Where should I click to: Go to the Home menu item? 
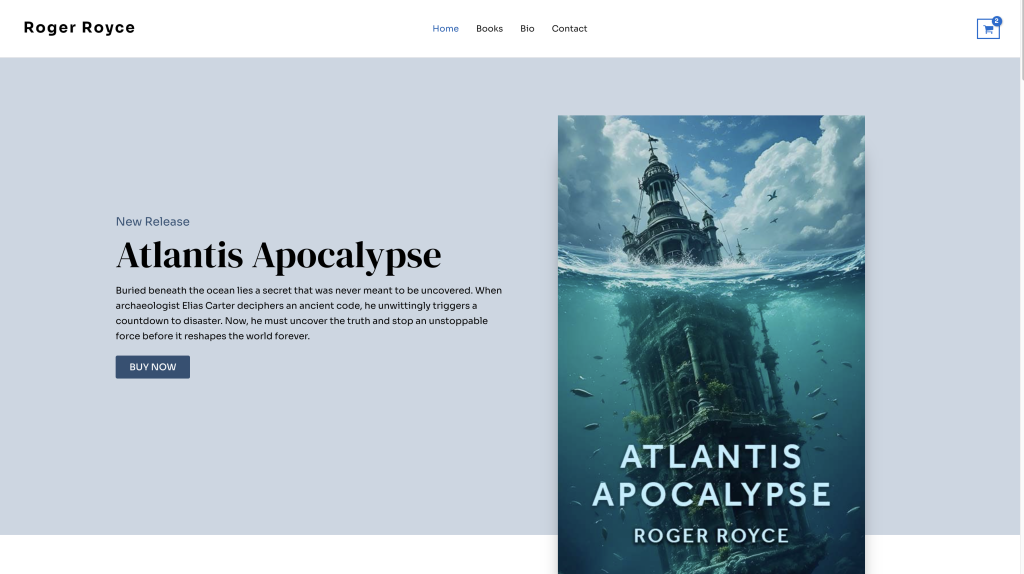tap(445, 29)
